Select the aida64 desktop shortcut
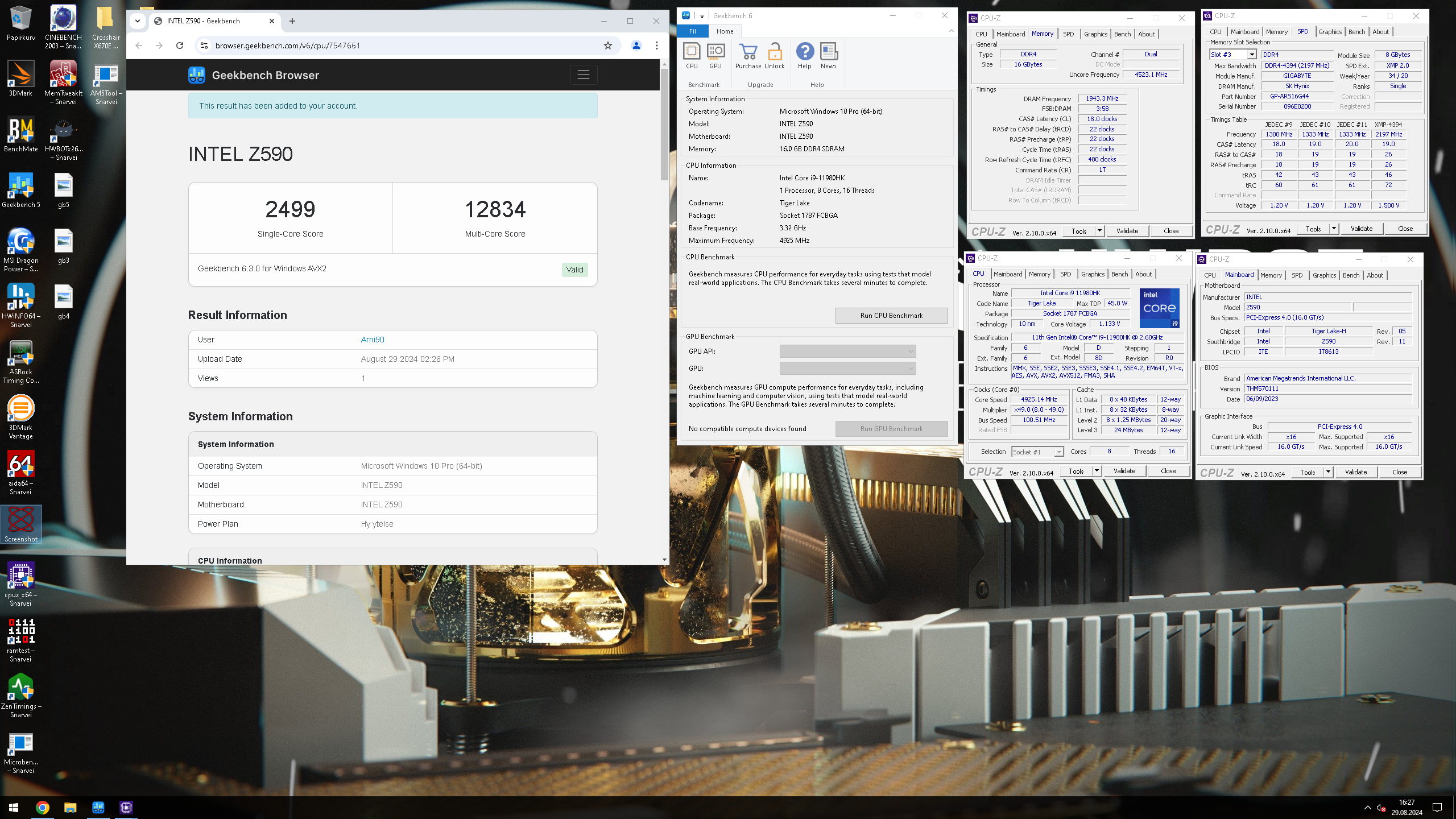The width and height of the screenshot is (1456, 819). coord(20,473)
